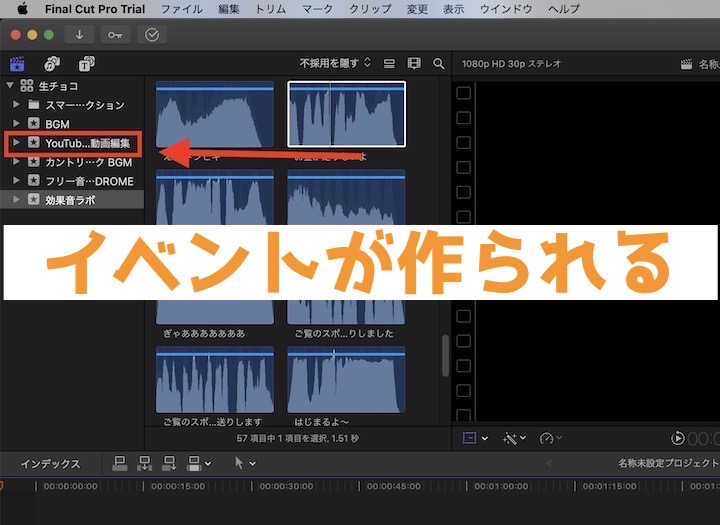The height and width of the screenshot is (525, 720).
Task: Collapse the 生チョコ library triangle
Action: tap(10, 85)
